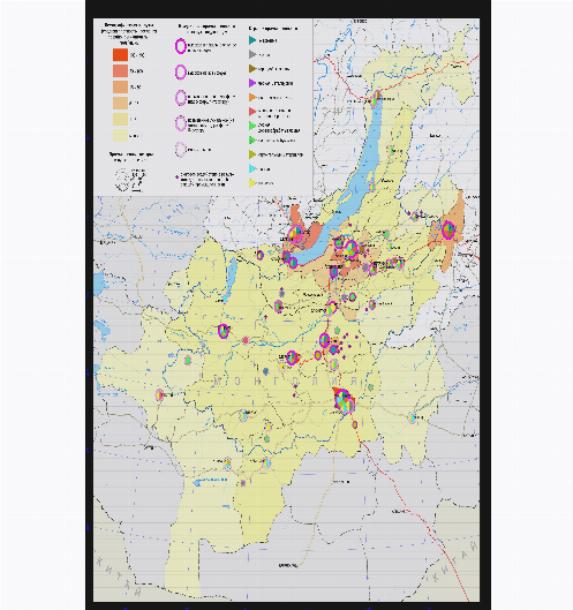The height and width of the screenshot is (610, 573).
Task: Select the small purple dot legend symbol
Action: (x=177, y=177)
